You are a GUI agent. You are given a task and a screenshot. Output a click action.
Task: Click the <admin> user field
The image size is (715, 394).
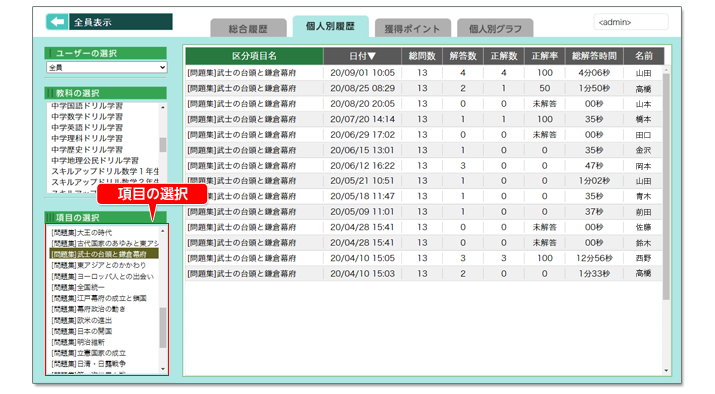631,22
